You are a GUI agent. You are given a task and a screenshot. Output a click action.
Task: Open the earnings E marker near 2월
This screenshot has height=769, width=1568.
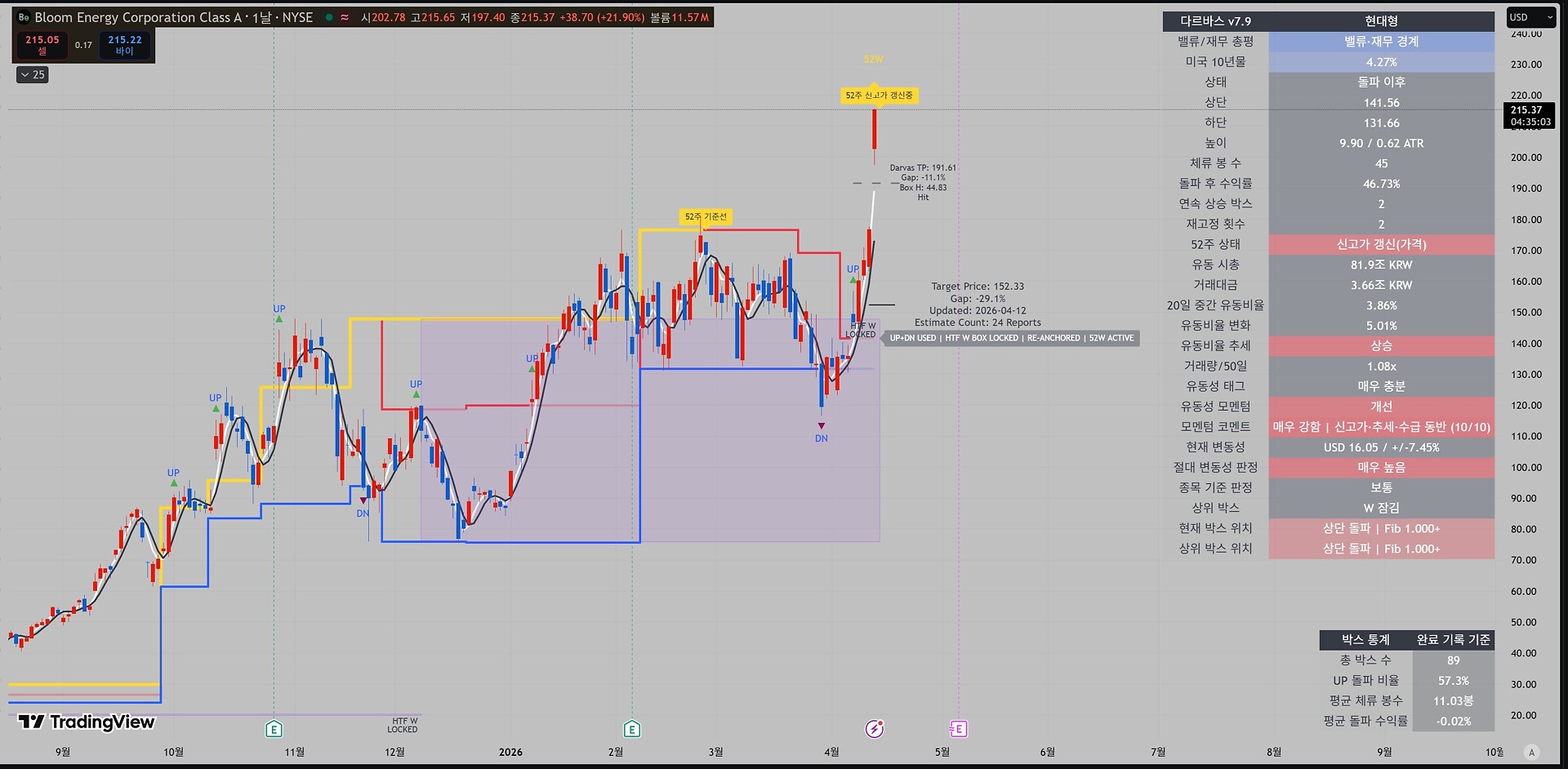coord(631,729)
